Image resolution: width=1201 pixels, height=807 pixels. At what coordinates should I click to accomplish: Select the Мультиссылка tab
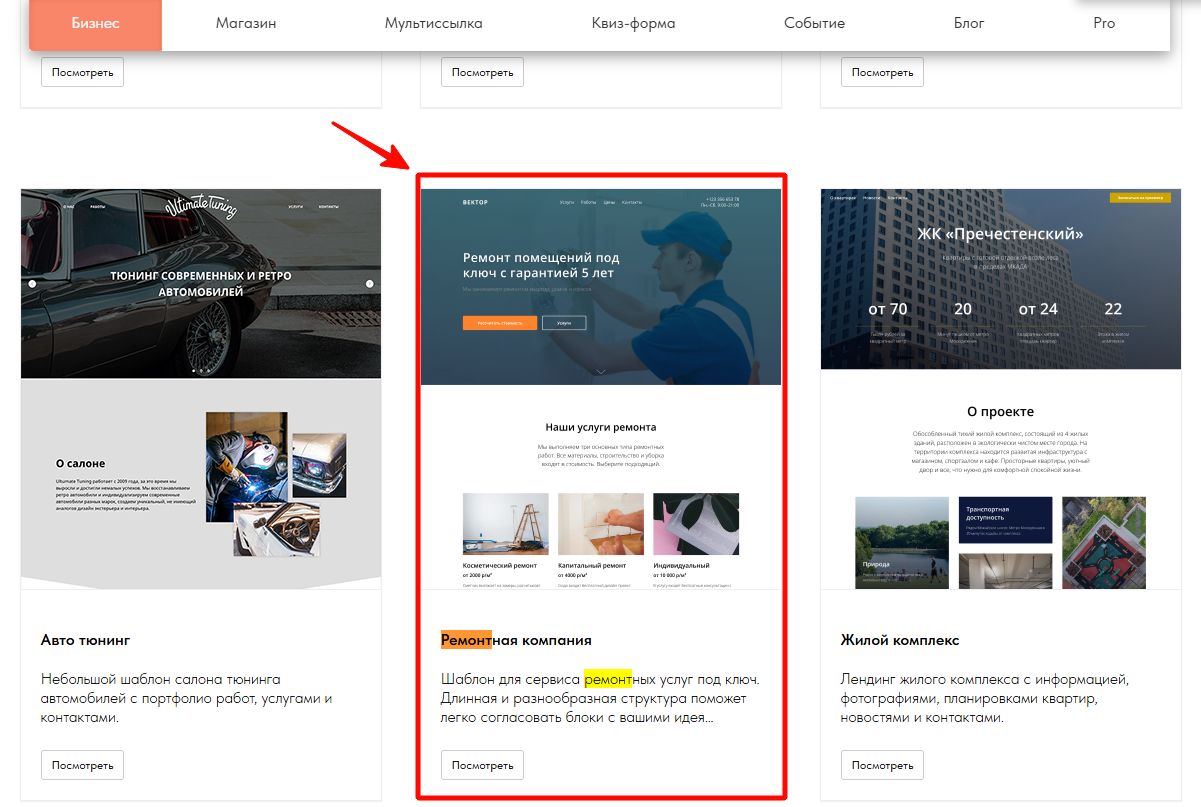pyautogui.click(x=433, y=23)
